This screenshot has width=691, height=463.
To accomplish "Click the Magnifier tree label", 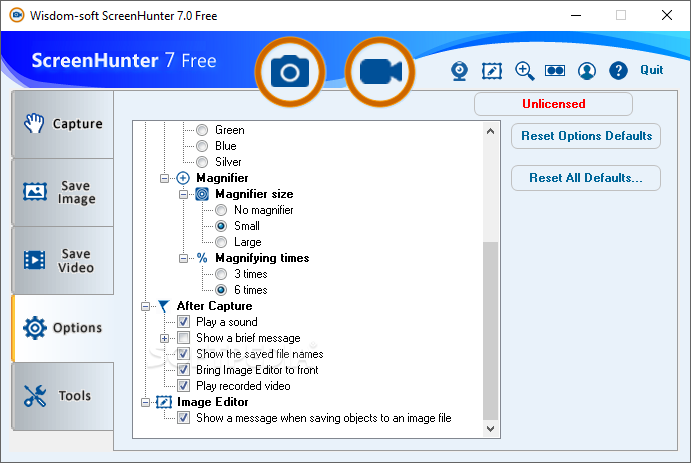I will pyautogui.click(x=222, y=178).
